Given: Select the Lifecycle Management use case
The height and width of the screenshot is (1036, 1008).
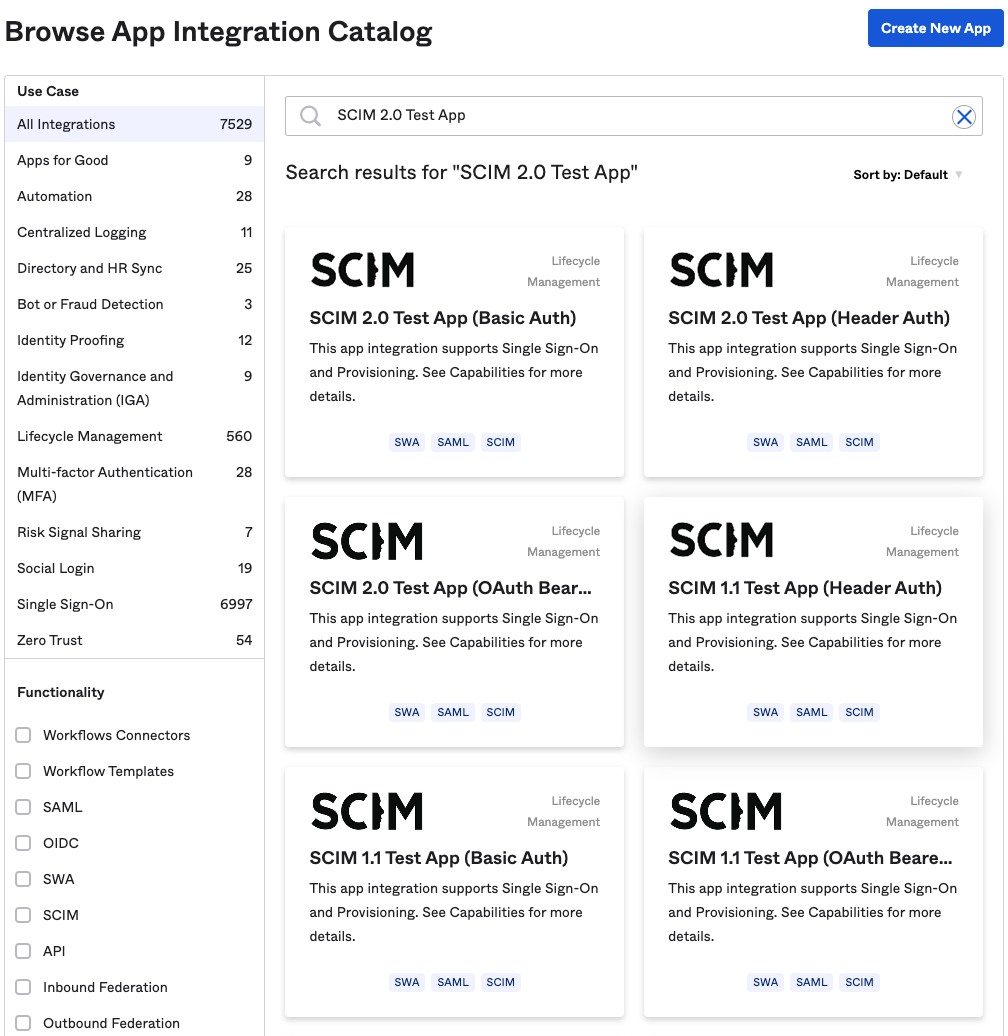Looking at the screenshot, I should (x=90, y=436).
